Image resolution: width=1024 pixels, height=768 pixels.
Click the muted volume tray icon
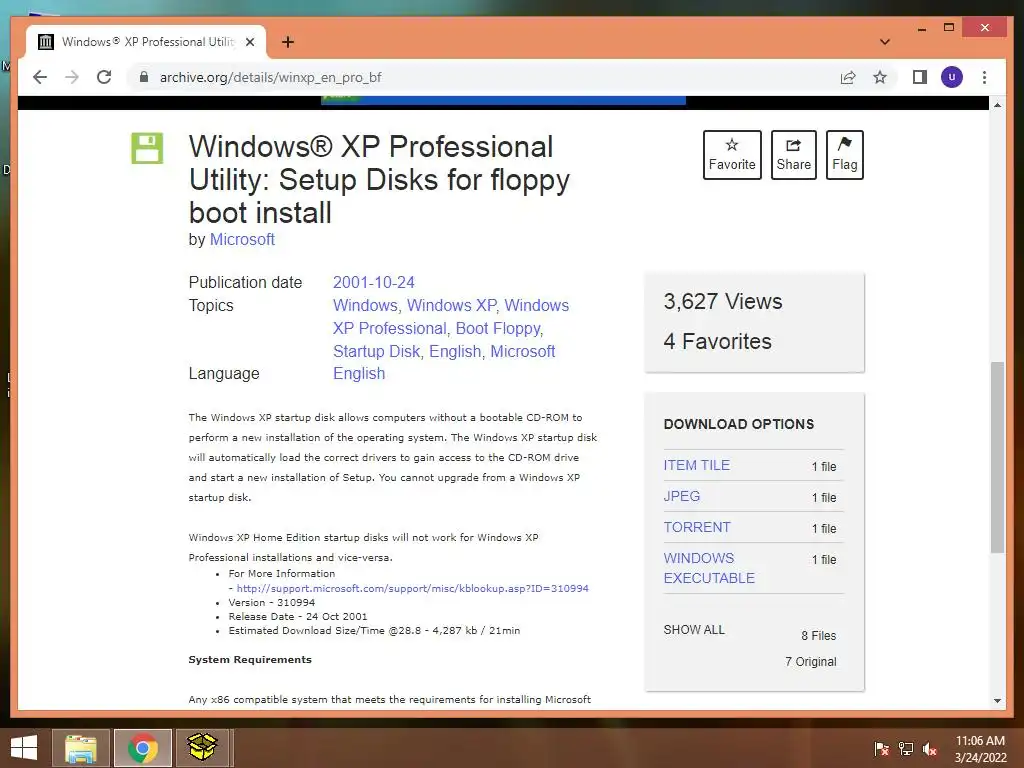(x=930, y=748)
